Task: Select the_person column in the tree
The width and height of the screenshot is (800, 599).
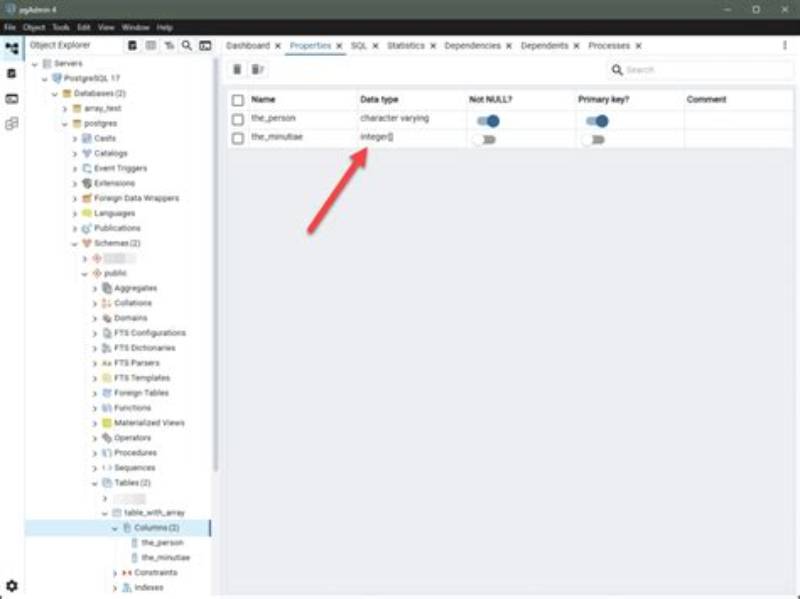Action: [162, 542]
